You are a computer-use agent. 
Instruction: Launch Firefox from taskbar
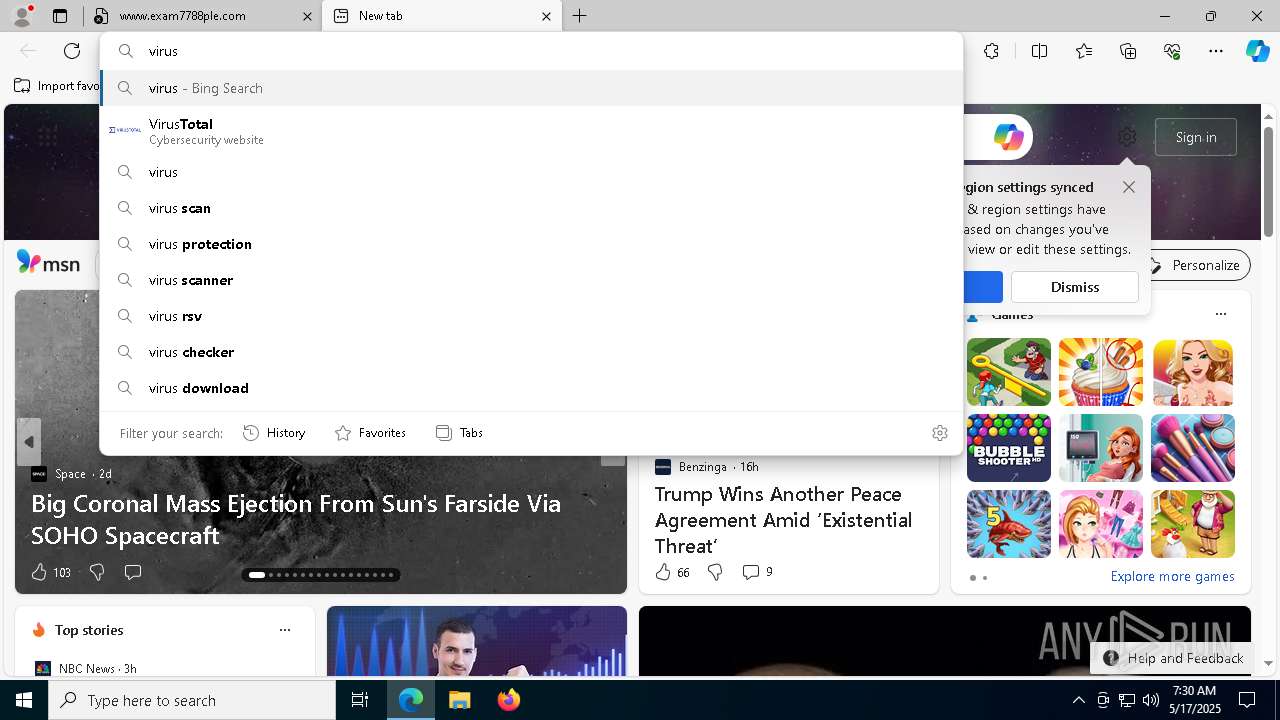tap(509, 700)
